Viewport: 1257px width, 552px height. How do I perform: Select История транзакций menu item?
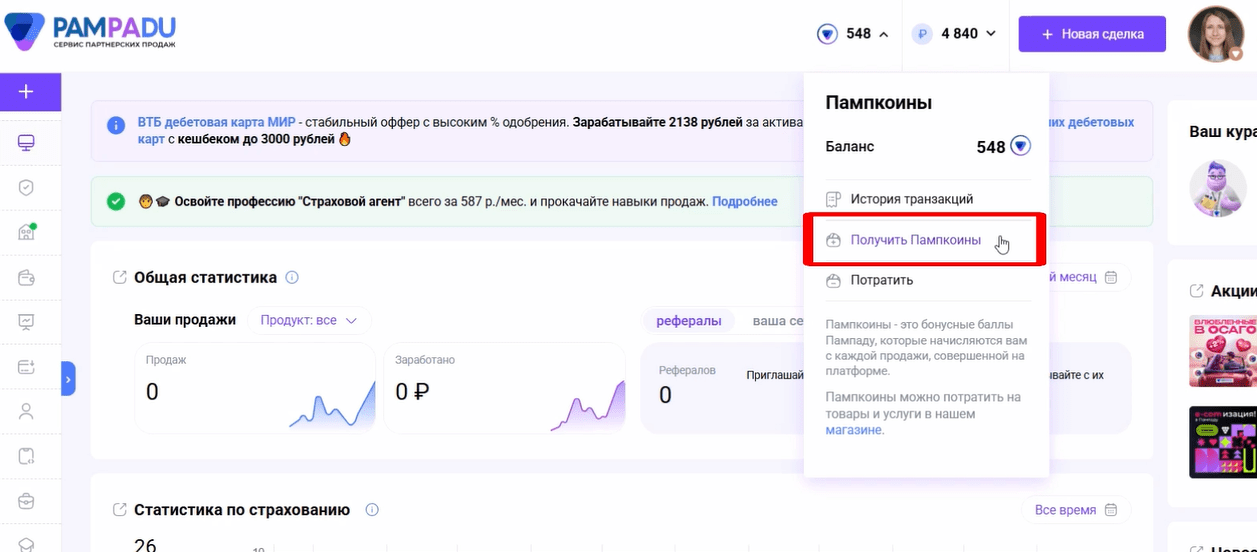pyautogui.click(x=911, y=199)
